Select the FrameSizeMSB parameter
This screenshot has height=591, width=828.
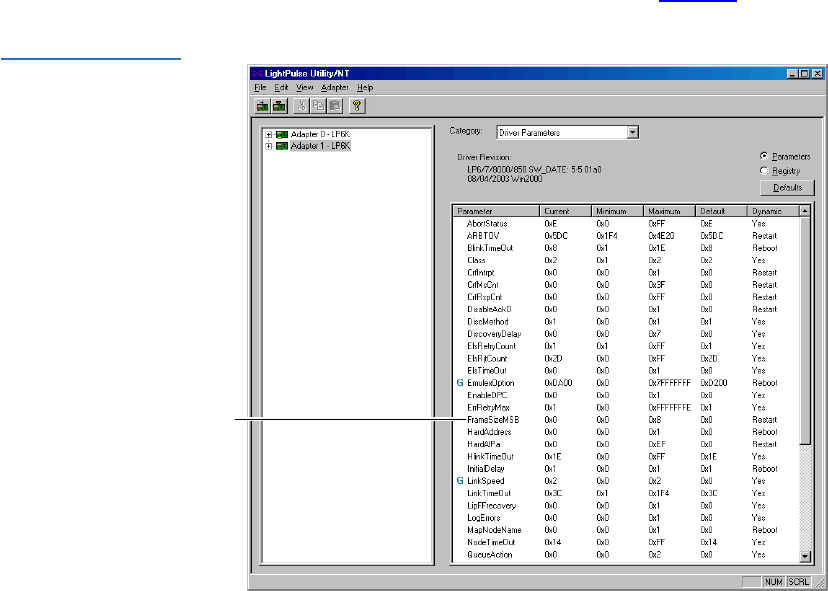pyautogui.click(x=493, y=420)
